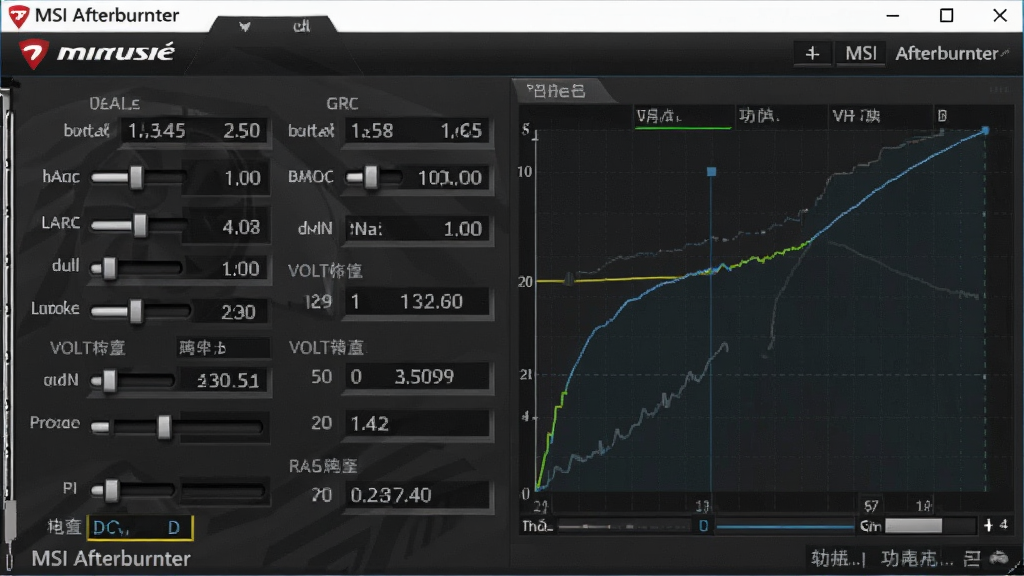The image size is (1024, 576).
Task: Click the MSI button in the header
Action: pyautogui.click(x=861, y=54)
